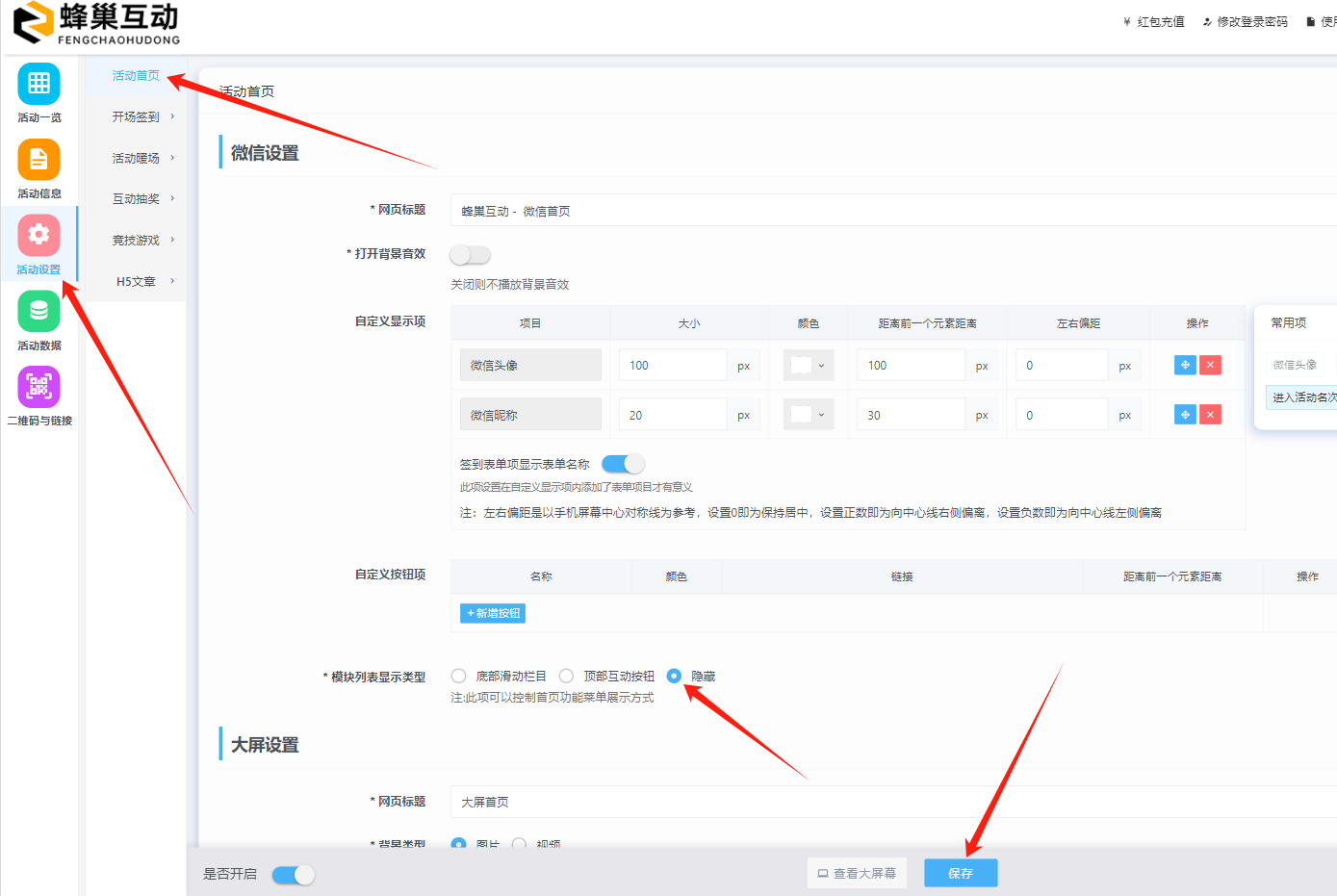The width and height of the screenshot is (1337, 896).
Task: Click the 微信设置 section heading
Action: click(265, 153)
